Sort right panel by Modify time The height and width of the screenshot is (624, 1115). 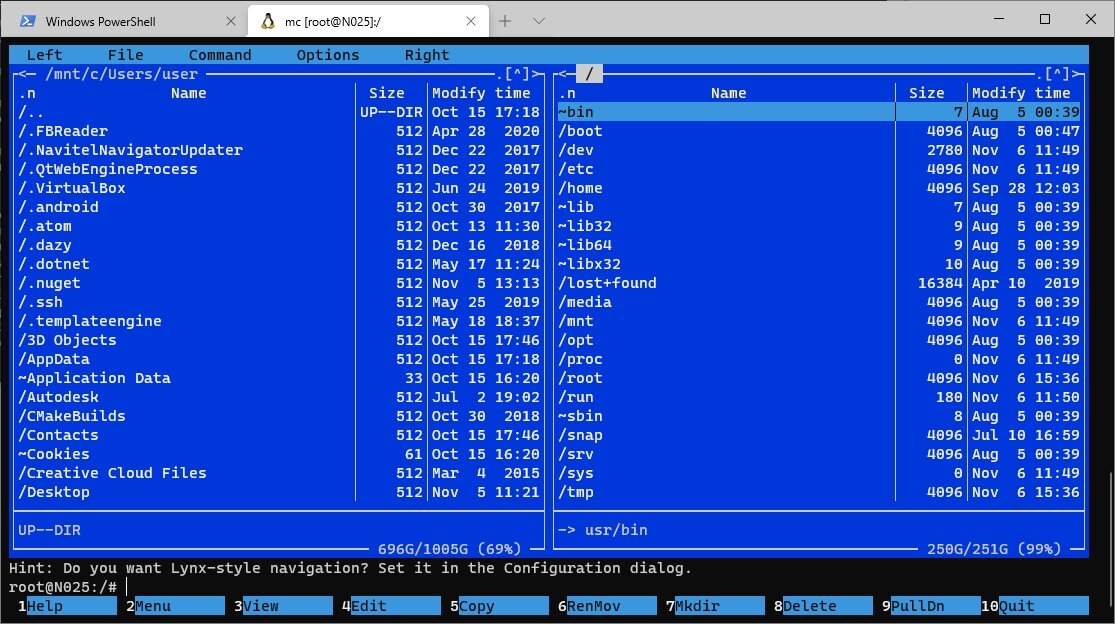point(1022,93)
